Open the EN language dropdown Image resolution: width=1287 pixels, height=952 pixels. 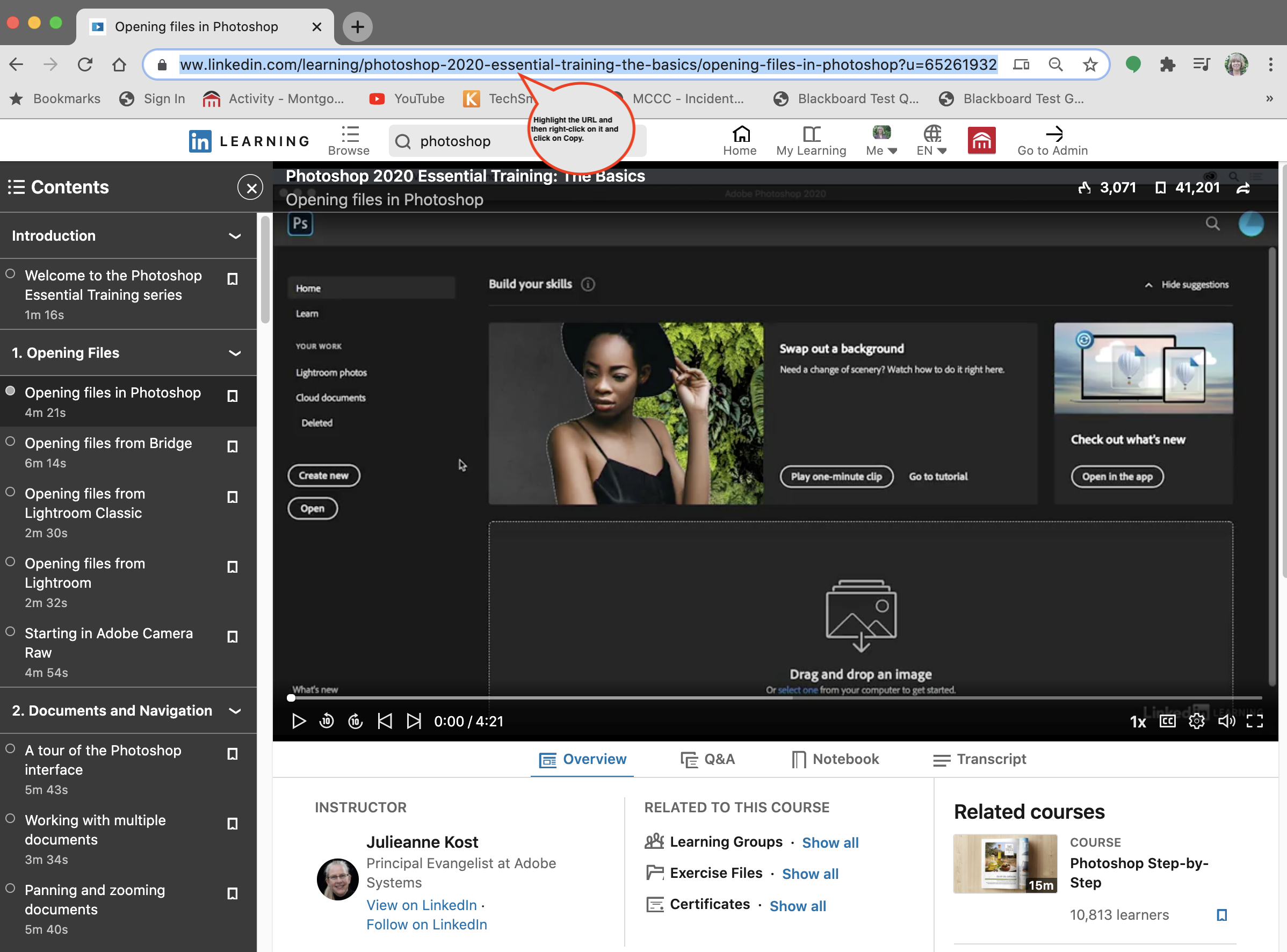931,141
